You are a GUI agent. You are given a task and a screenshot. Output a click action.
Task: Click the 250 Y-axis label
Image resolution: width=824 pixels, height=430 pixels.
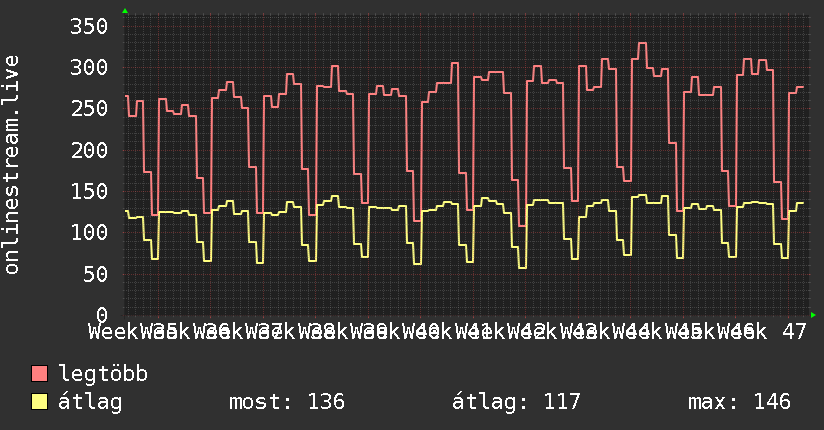click(89, 109)
